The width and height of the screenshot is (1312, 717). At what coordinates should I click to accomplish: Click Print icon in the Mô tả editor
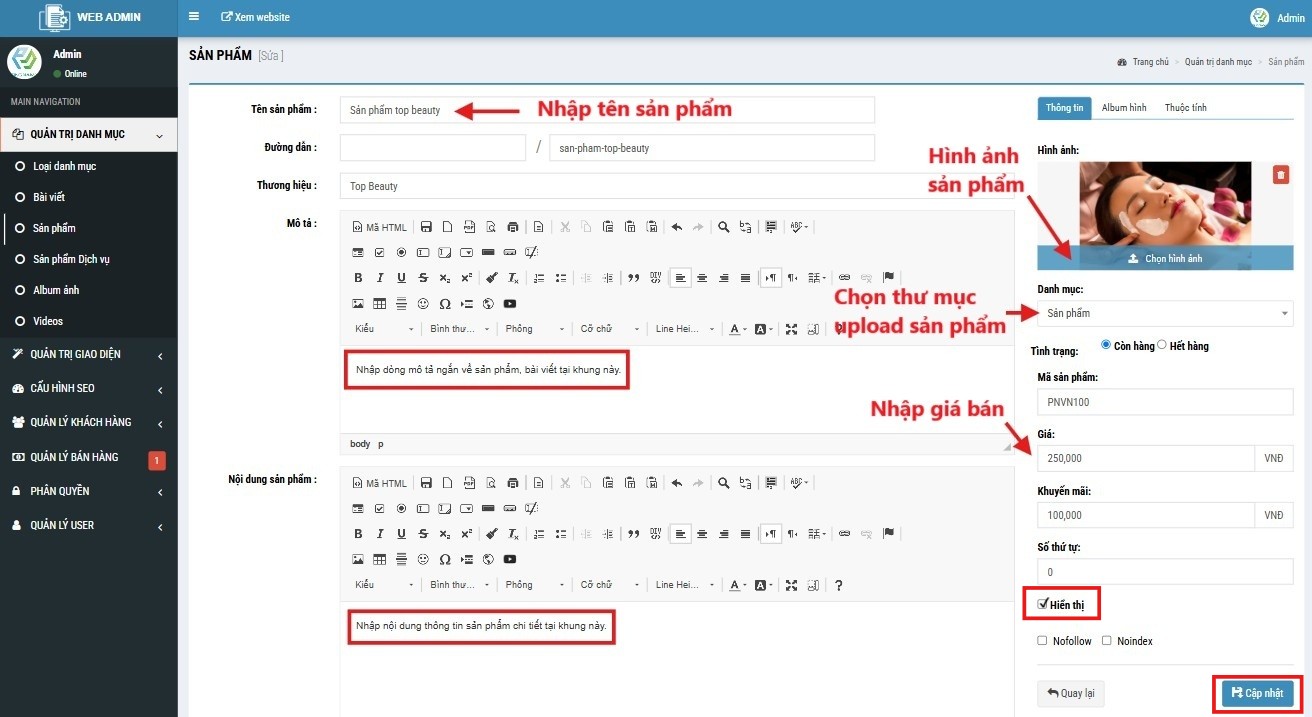click(x=513, y=227)
